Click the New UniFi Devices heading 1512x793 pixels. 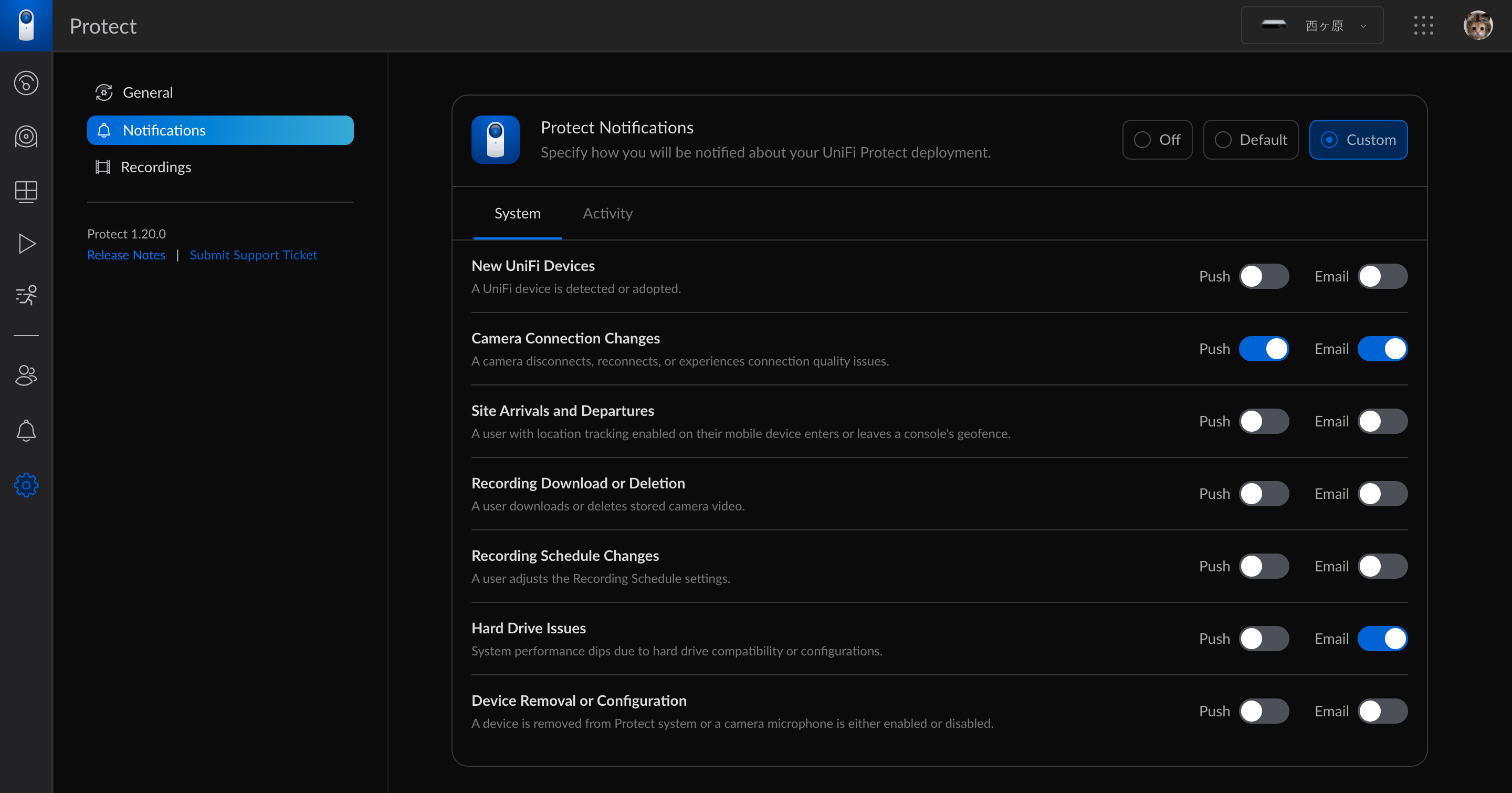coord(533,266)
